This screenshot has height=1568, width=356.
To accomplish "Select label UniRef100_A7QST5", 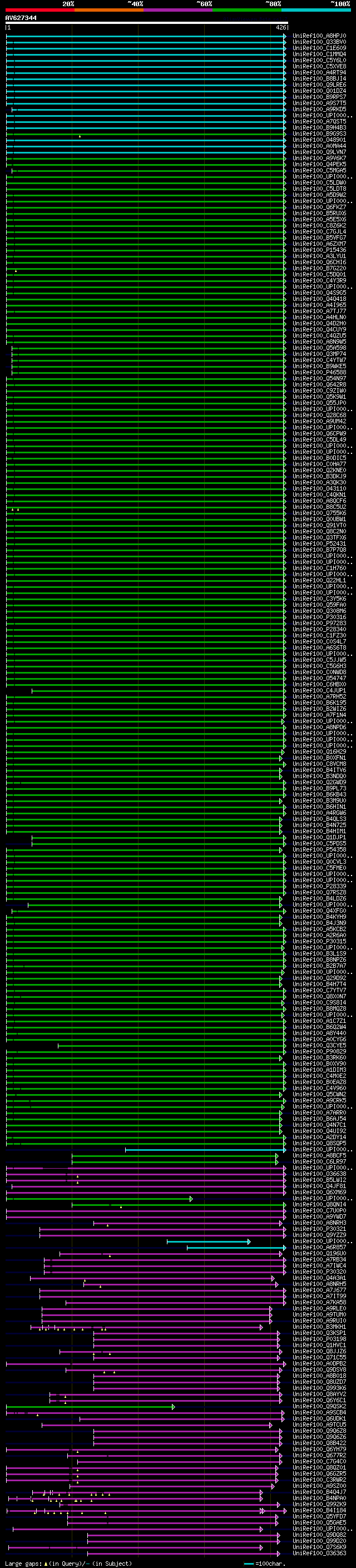I will tap(319, 122).
